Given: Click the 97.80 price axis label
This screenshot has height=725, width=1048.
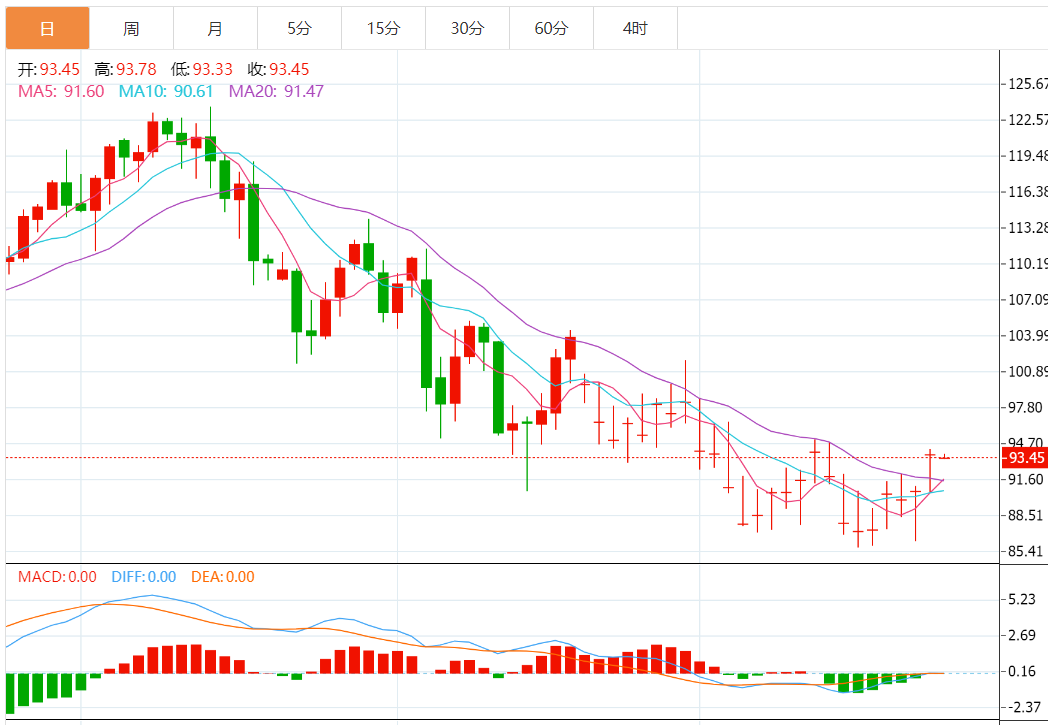Looking at the screenshot, I should point(1024,408).
